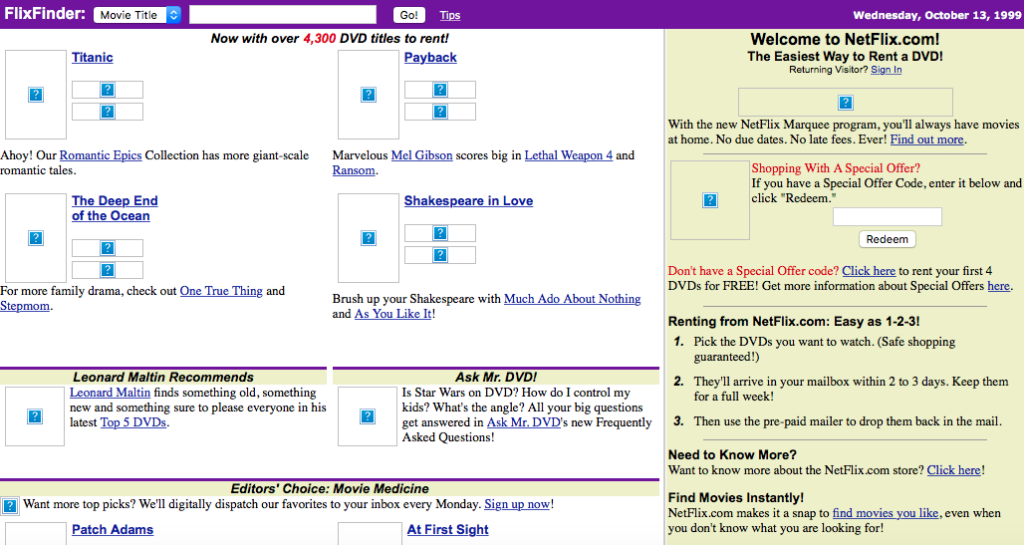Open the Titanic movie title link
The height and width of the screenshot is (545, 1024).
point(92,57)
